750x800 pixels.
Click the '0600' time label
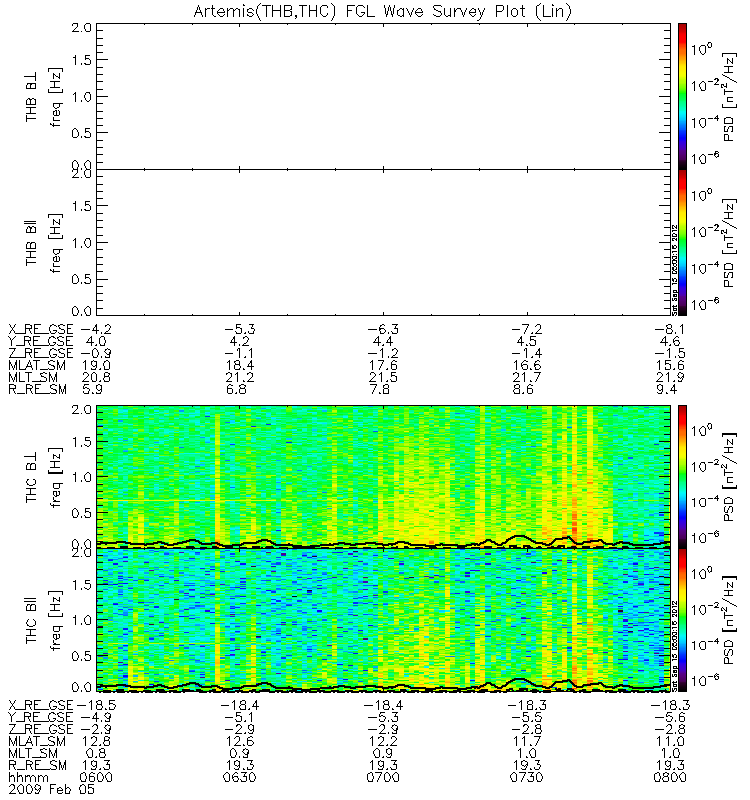pos(96,778)
